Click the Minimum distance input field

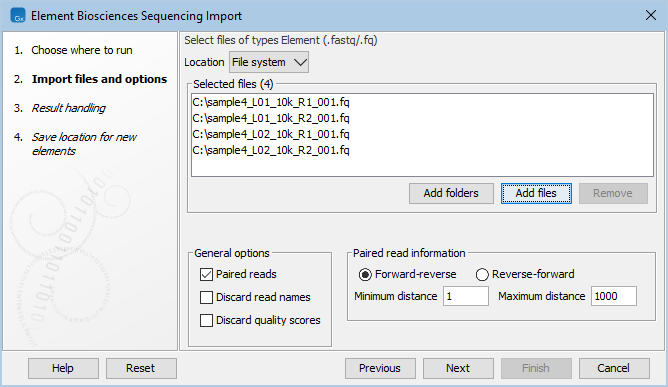tap(466, 296)
